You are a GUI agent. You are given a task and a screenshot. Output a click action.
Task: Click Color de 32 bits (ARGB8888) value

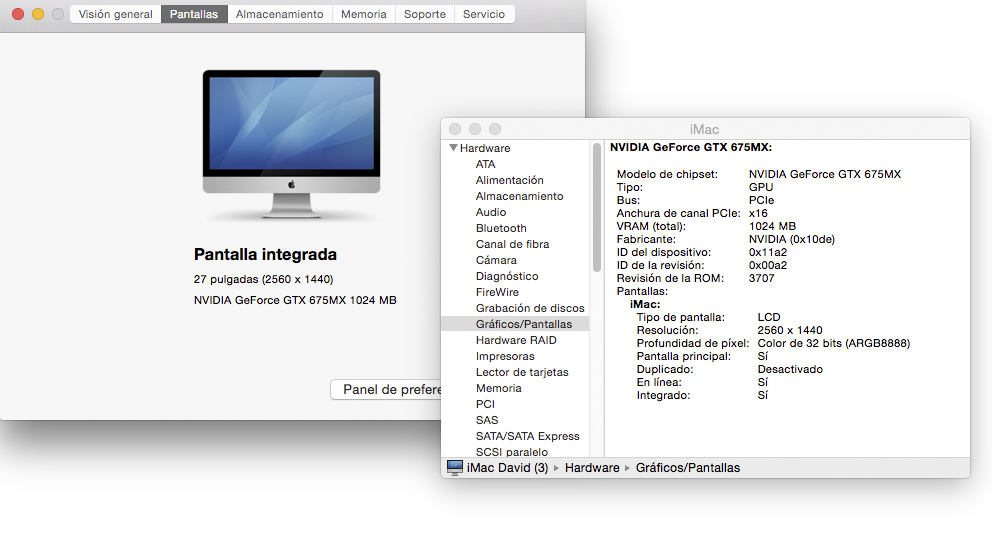coord(834,343)
